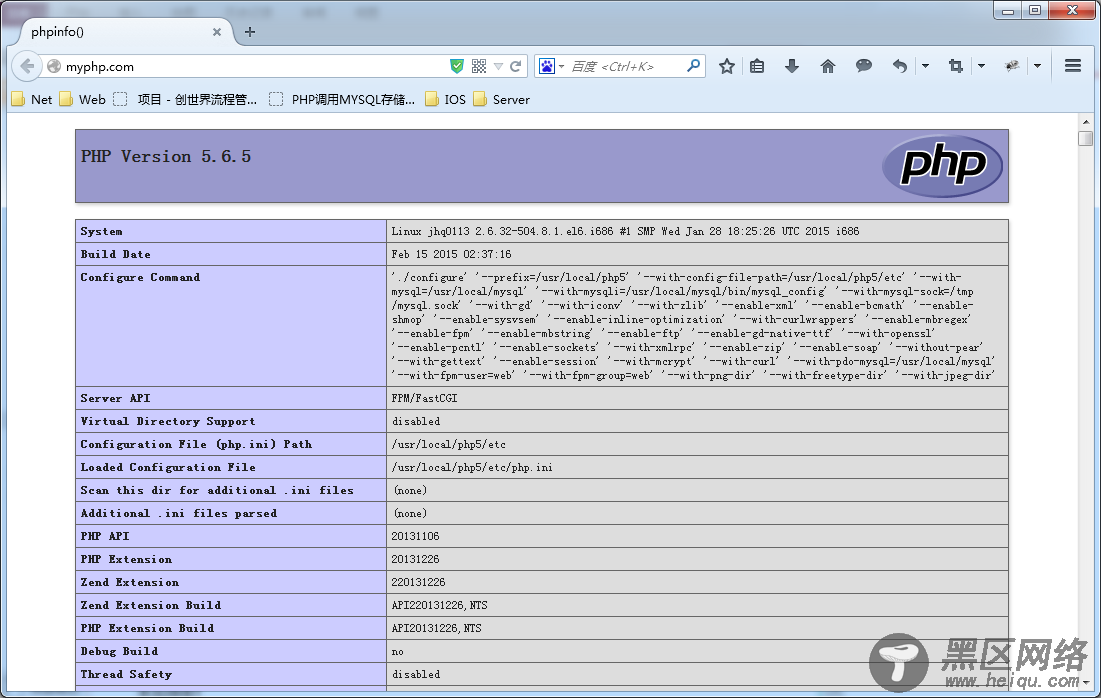Click the Baidu paw search engine icon
The image size is (1101, 698).
tap(547, 66)
